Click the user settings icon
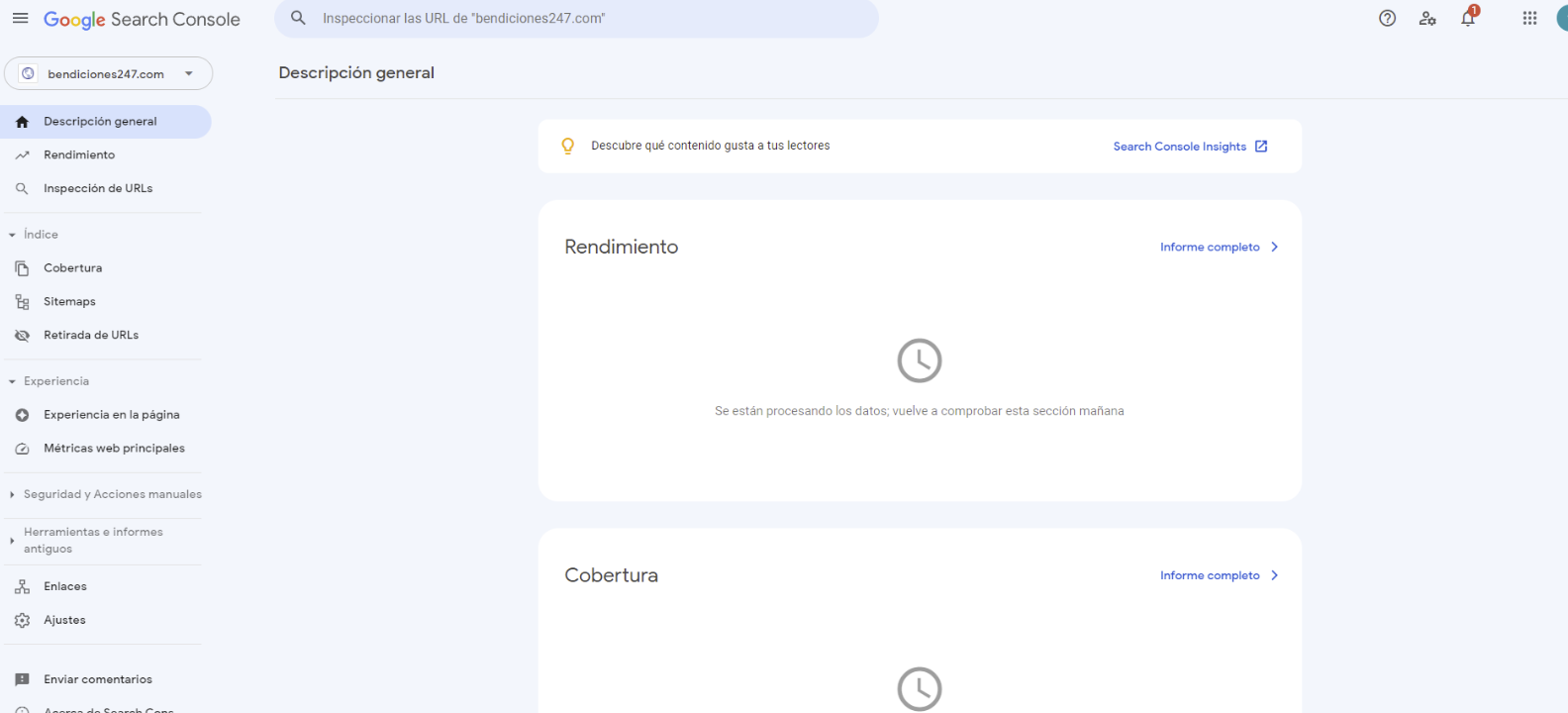The image size is (1568, 713). tap(1426, 19)
